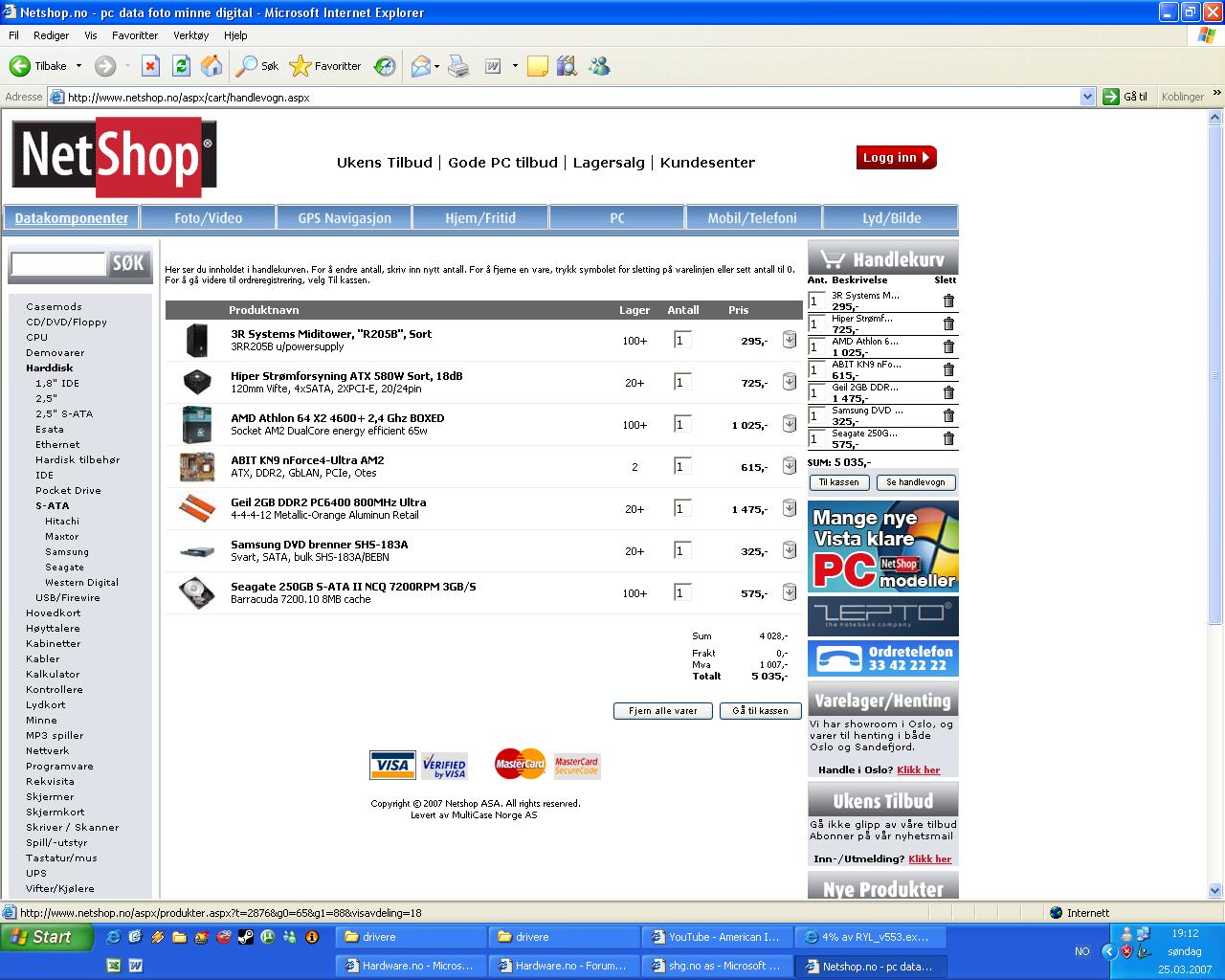Open browsing history with the clock icon

(385, 66)
